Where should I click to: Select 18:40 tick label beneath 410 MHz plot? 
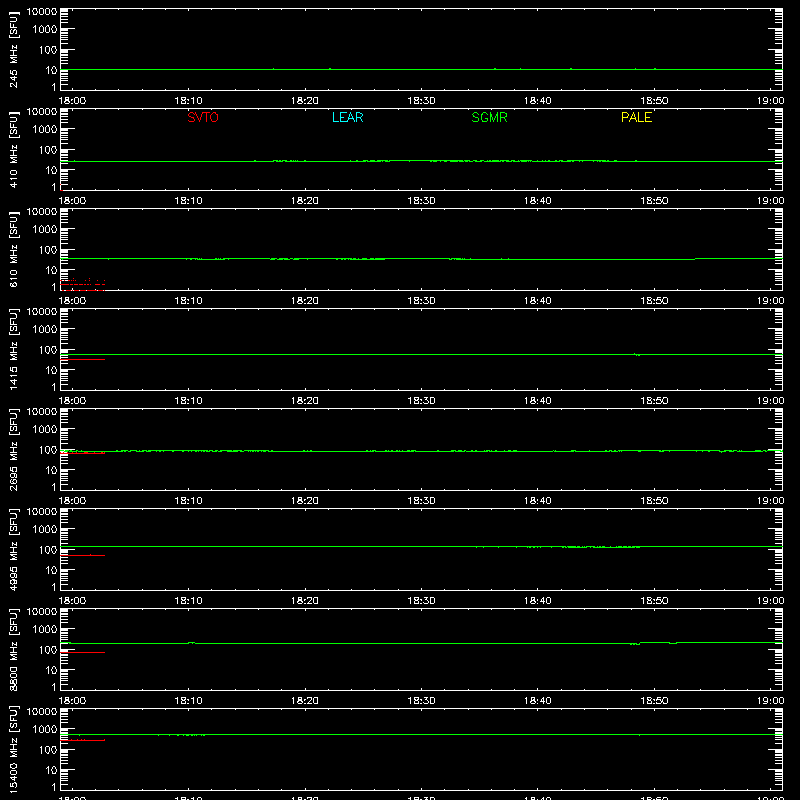538,201
